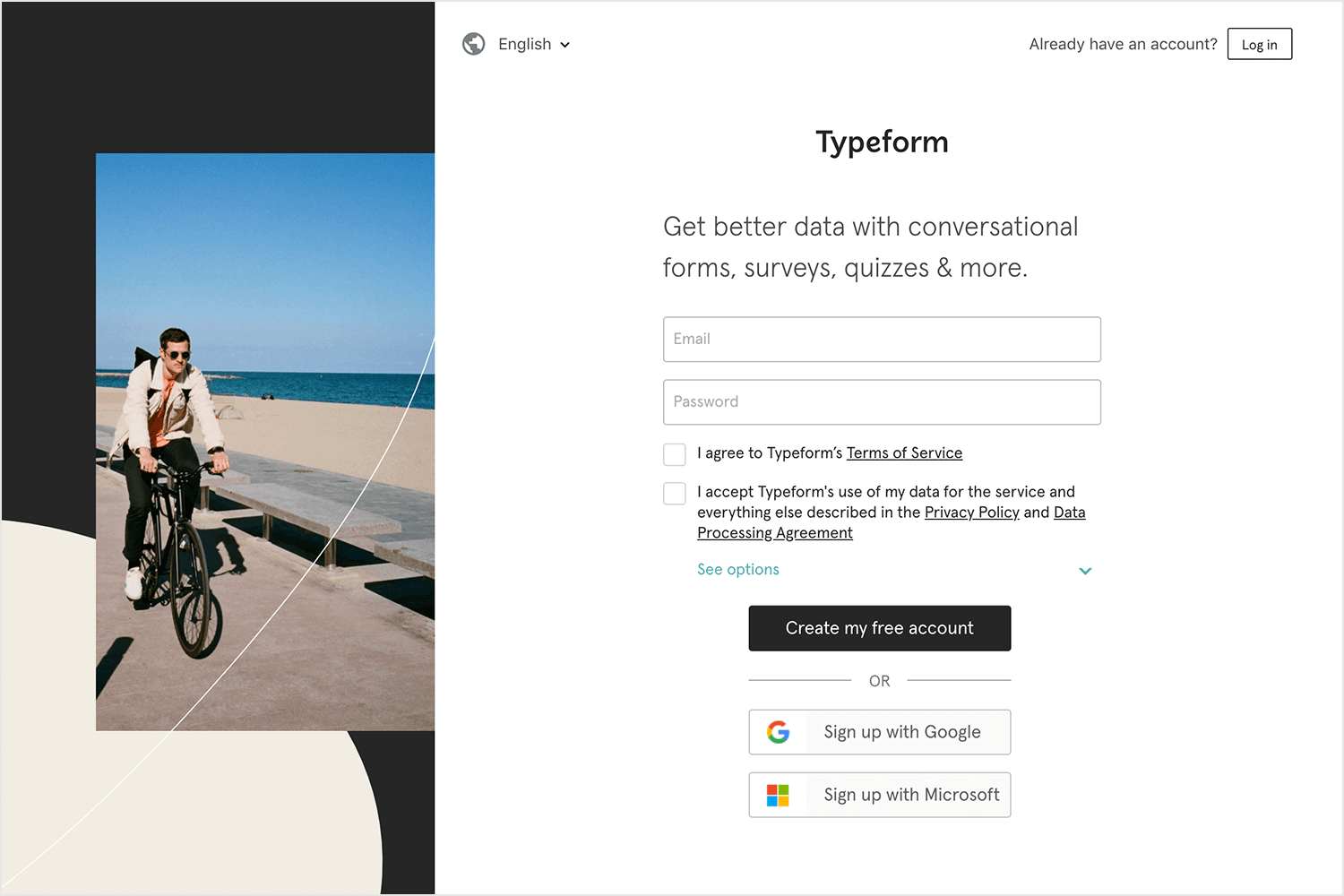Click 'Already have an account?' text
The width and height of the screenshot is (1344, 896).
(1123, 44)
